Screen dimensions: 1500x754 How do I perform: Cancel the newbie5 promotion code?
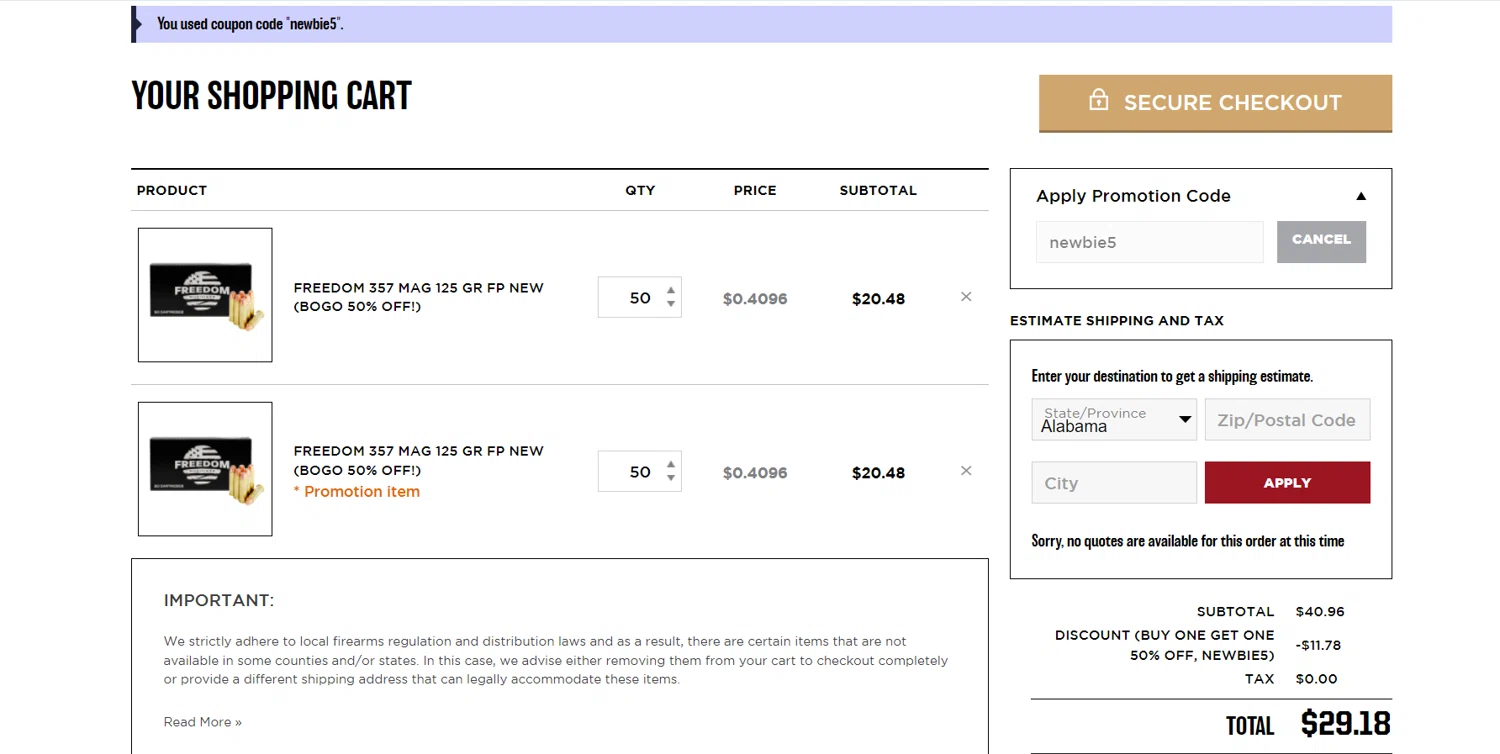tap(1321, 241)
